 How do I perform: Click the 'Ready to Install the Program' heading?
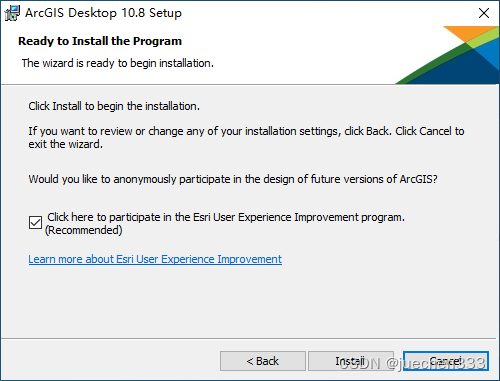[x=100, y=41]
